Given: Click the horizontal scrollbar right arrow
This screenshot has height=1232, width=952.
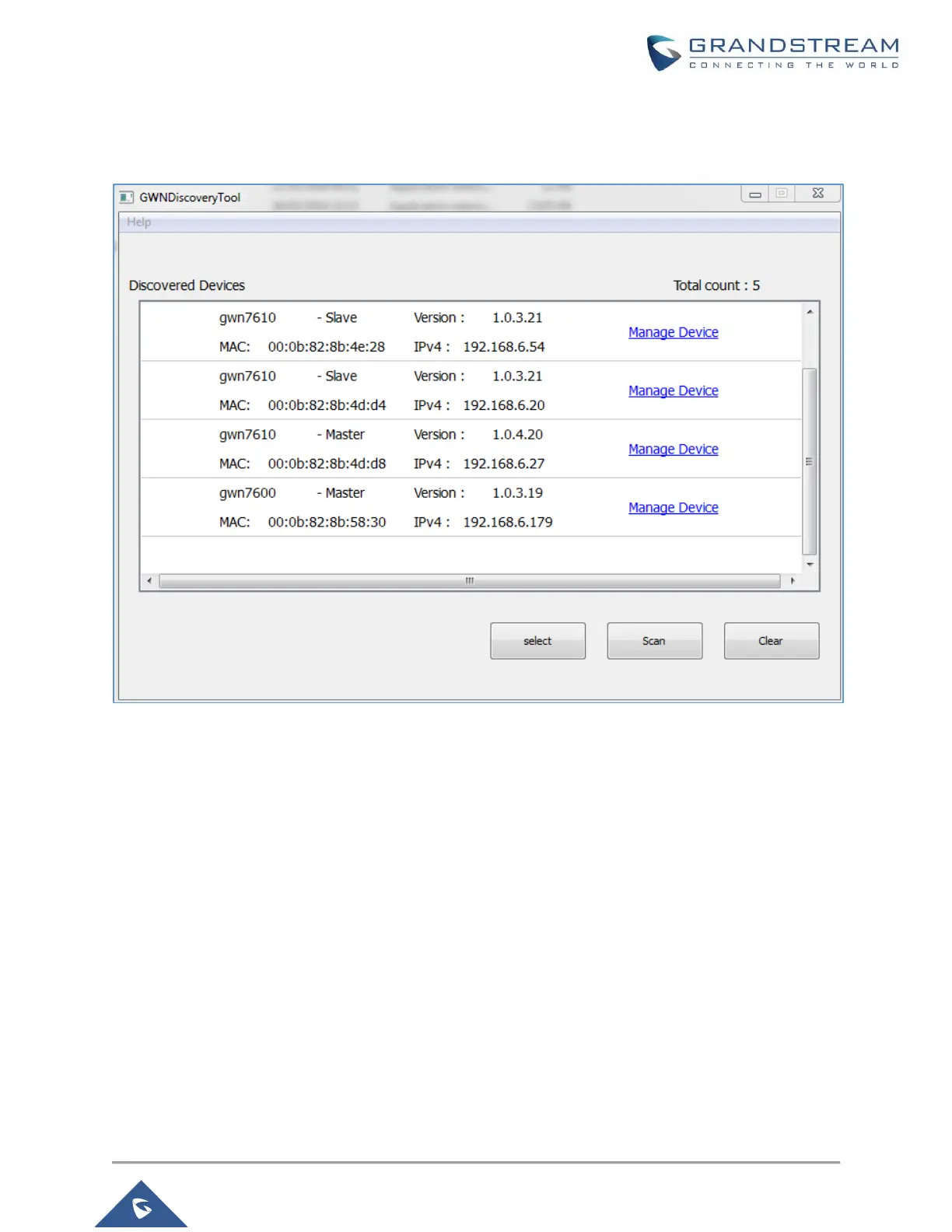Looking at the screenshot, I should coord(793,581).
